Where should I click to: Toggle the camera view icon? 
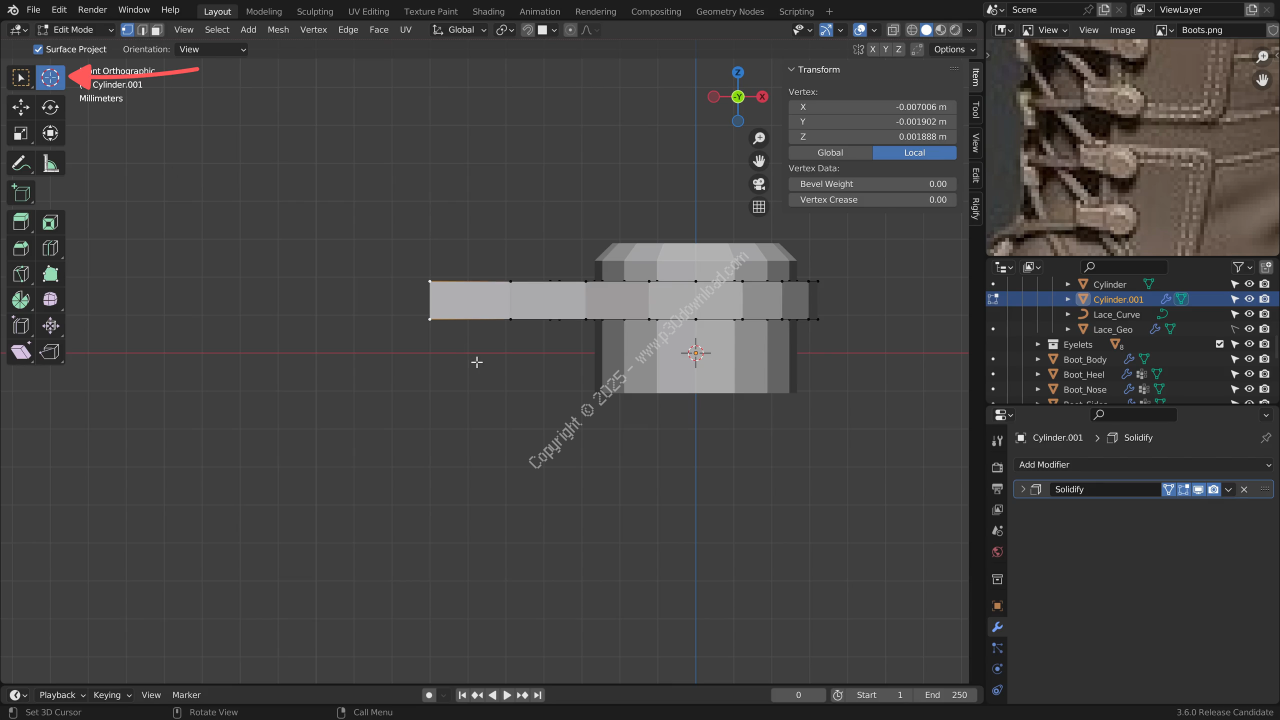click(759, 184)
